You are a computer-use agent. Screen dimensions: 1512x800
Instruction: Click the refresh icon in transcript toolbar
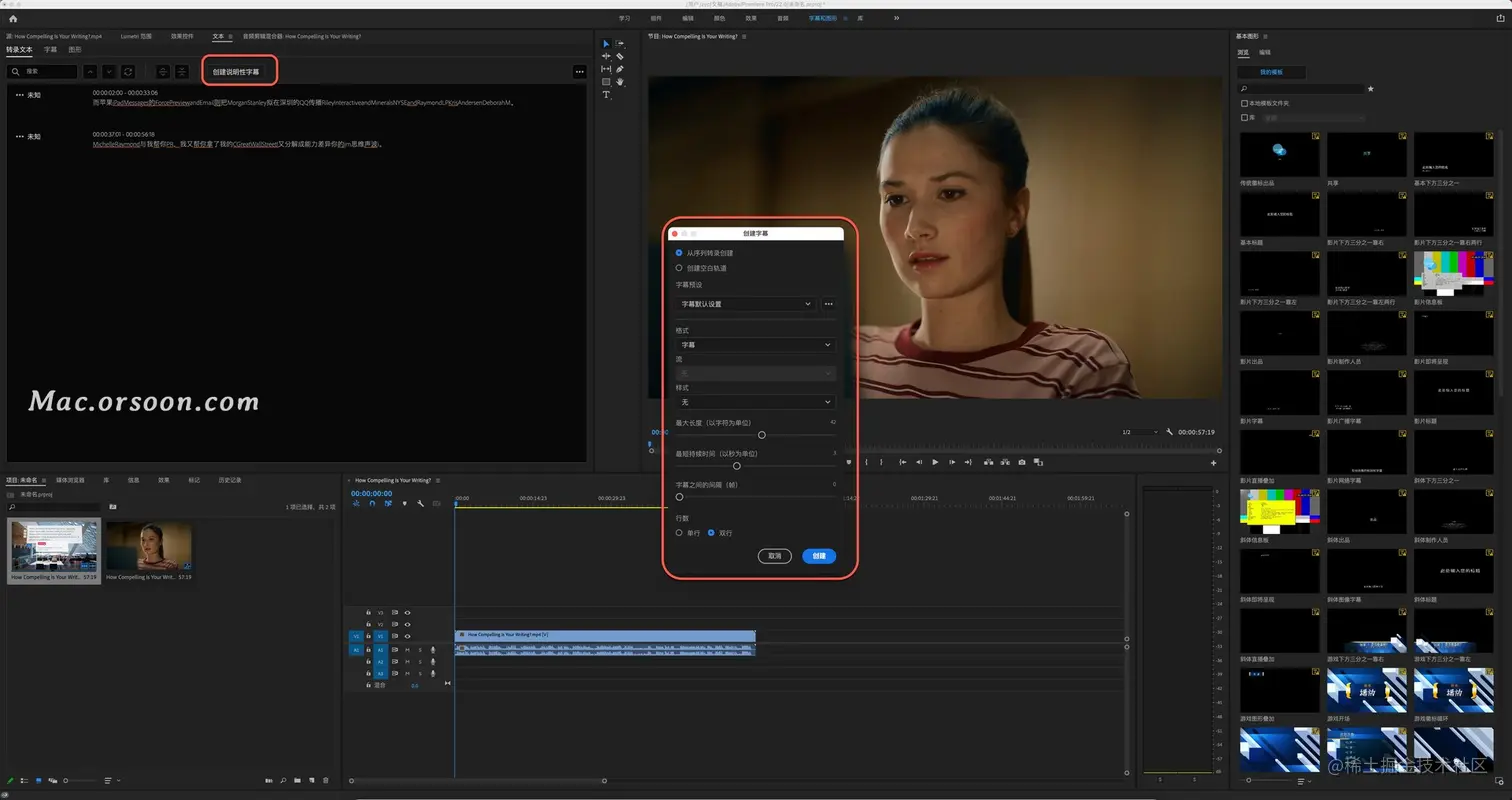click(128, 72)
